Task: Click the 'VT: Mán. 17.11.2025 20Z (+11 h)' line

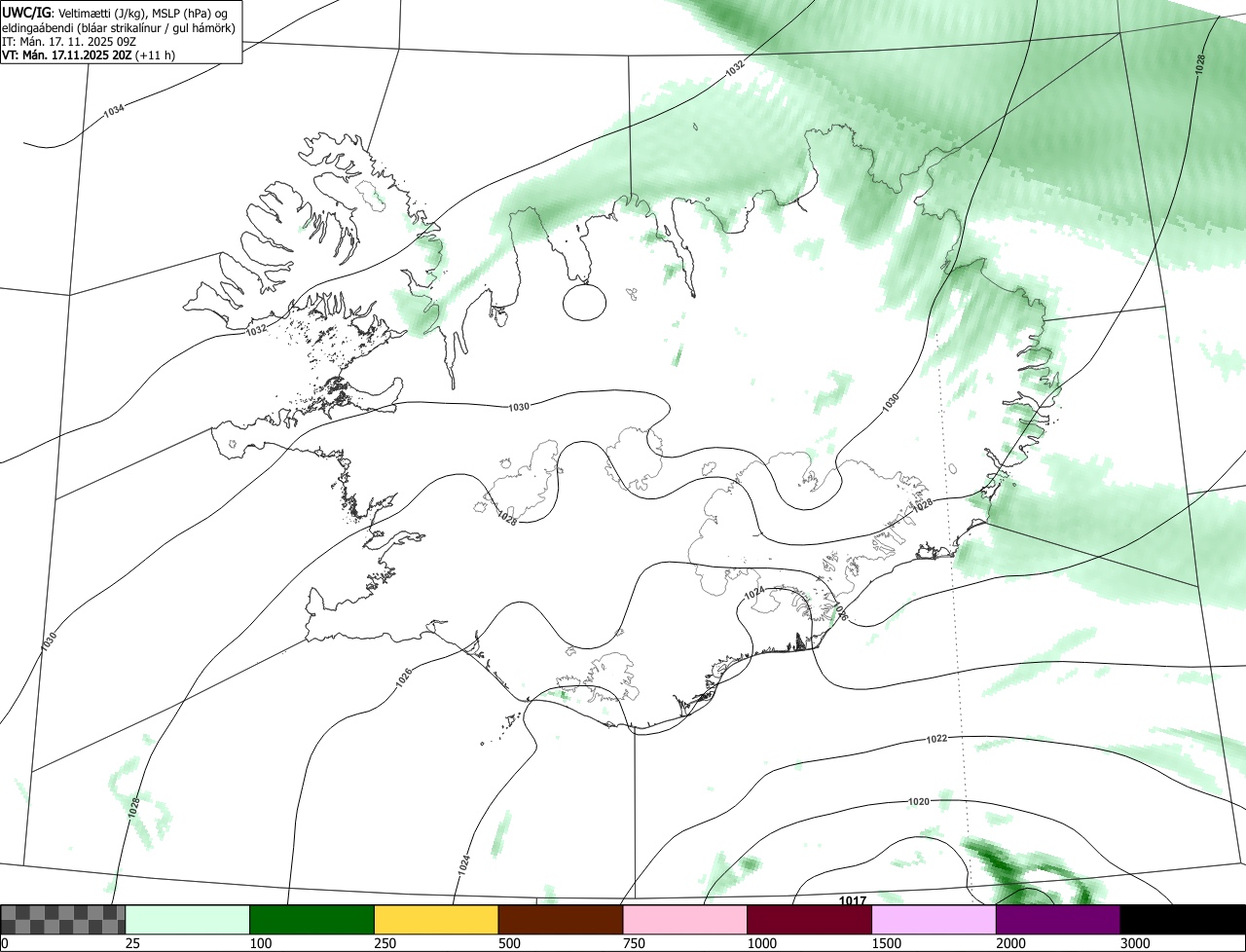Action: click(89, 55)
